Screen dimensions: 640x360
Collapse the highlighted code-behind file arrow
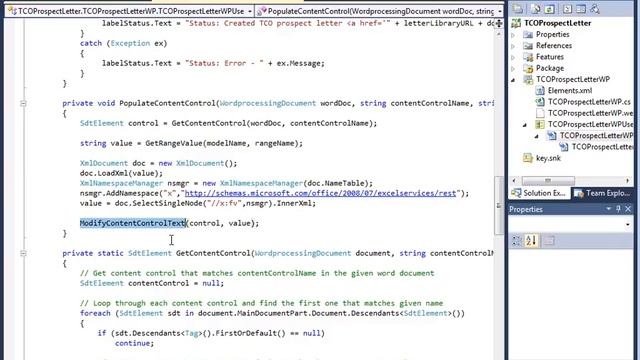537,136
